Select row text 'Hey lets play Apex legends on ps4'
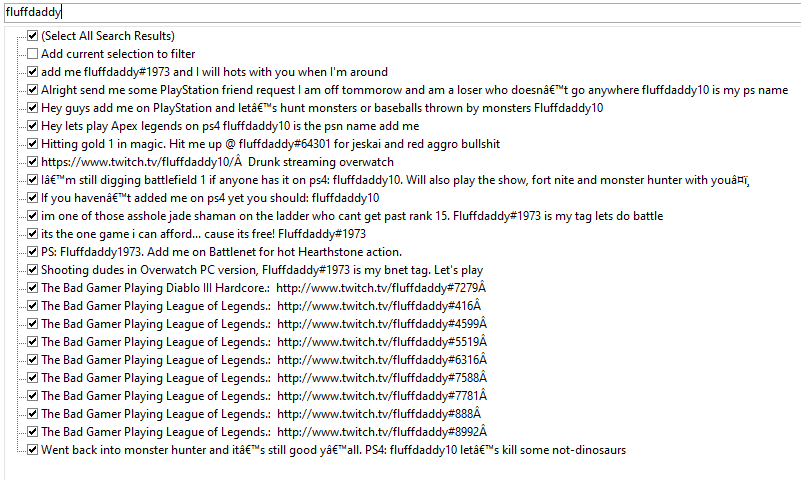This screenshot has width=801, height=480. (230, 126)
